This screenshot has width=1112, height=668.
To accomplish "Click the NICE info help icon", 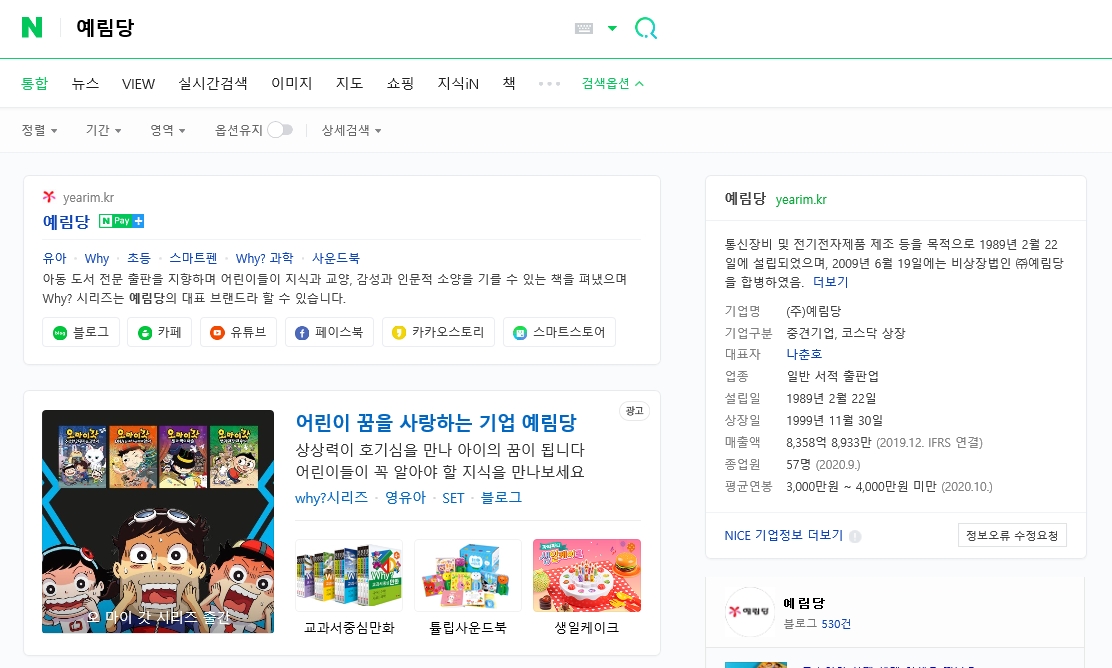I will click(855, 536).
